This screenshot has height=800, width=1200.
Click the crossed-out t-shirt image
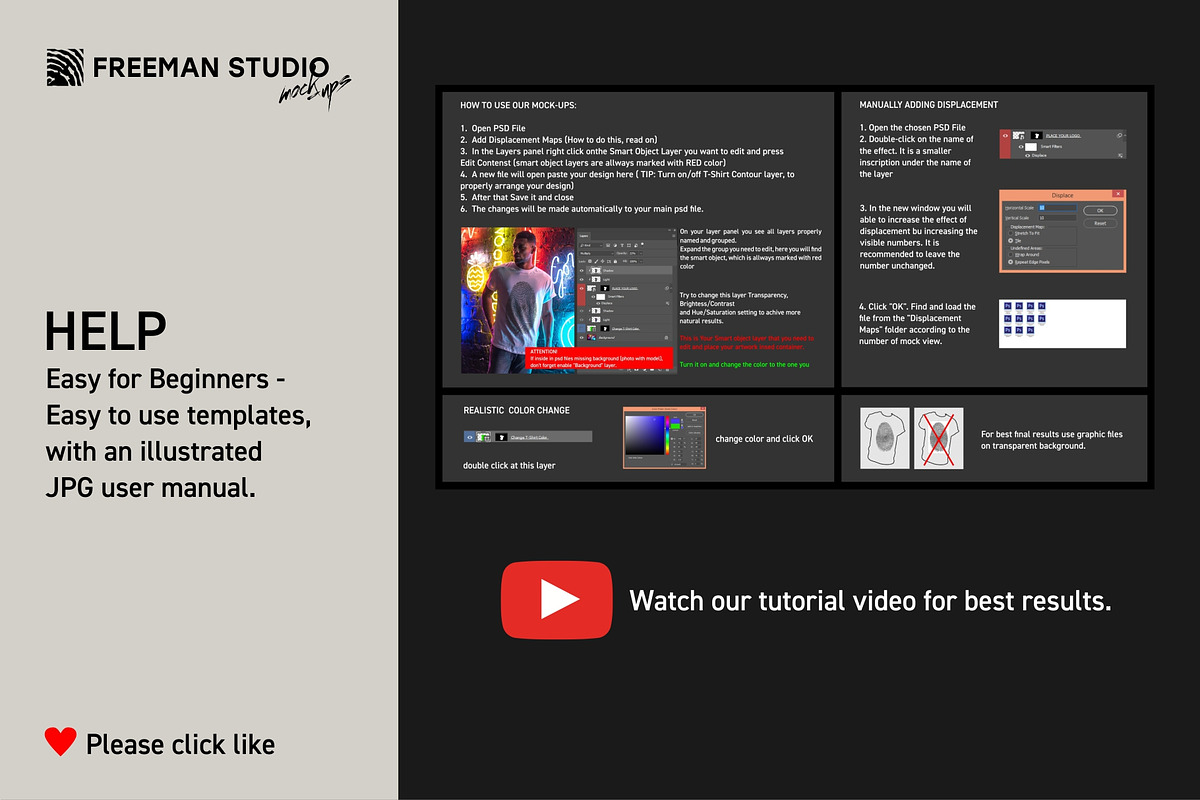[938, 439]
